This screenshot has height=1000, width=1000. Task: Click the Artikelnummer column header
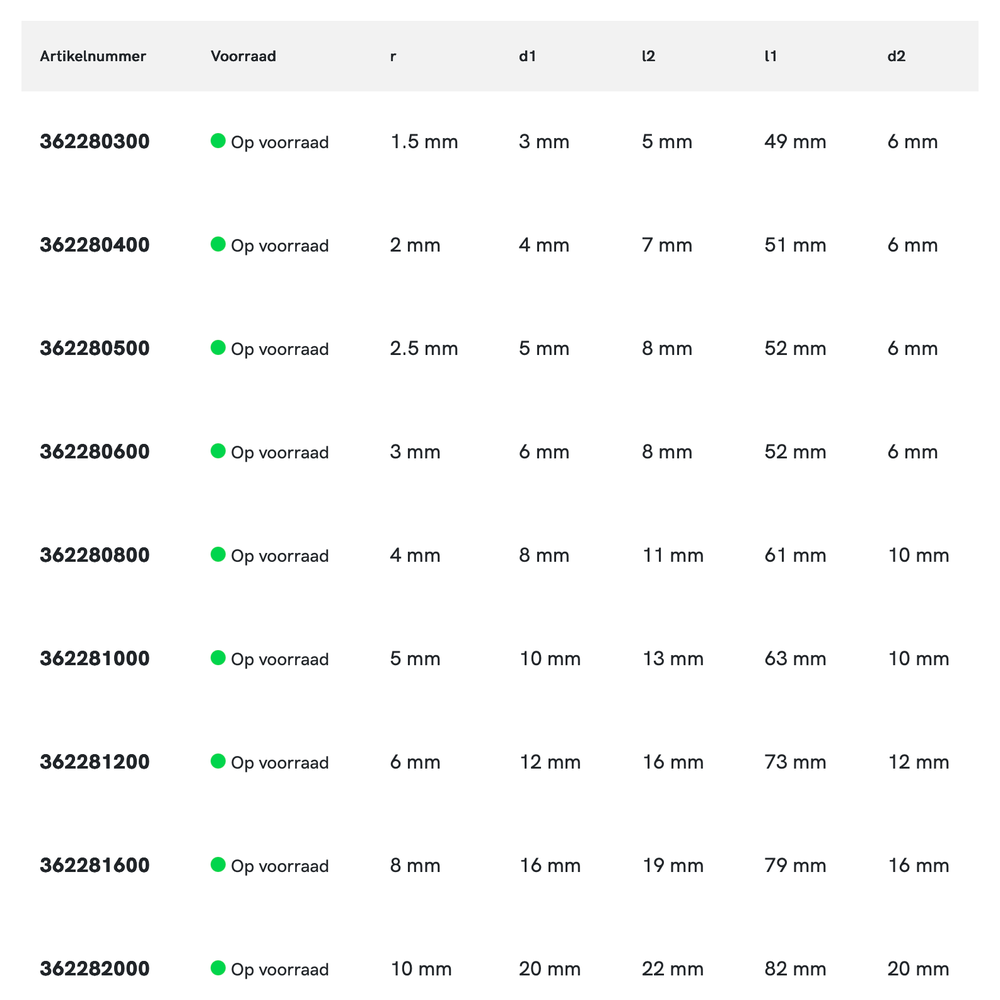(93, 56)
